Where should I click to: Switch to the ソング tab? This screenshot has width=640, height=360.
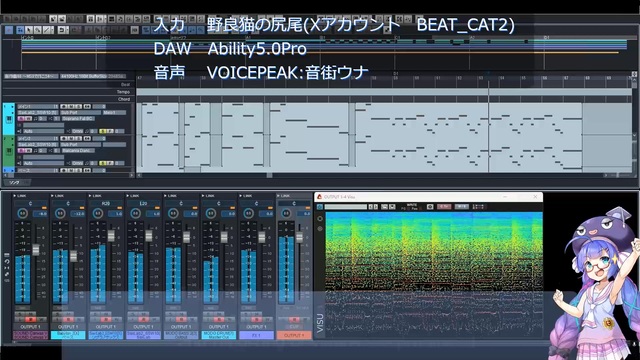point(15,182)
